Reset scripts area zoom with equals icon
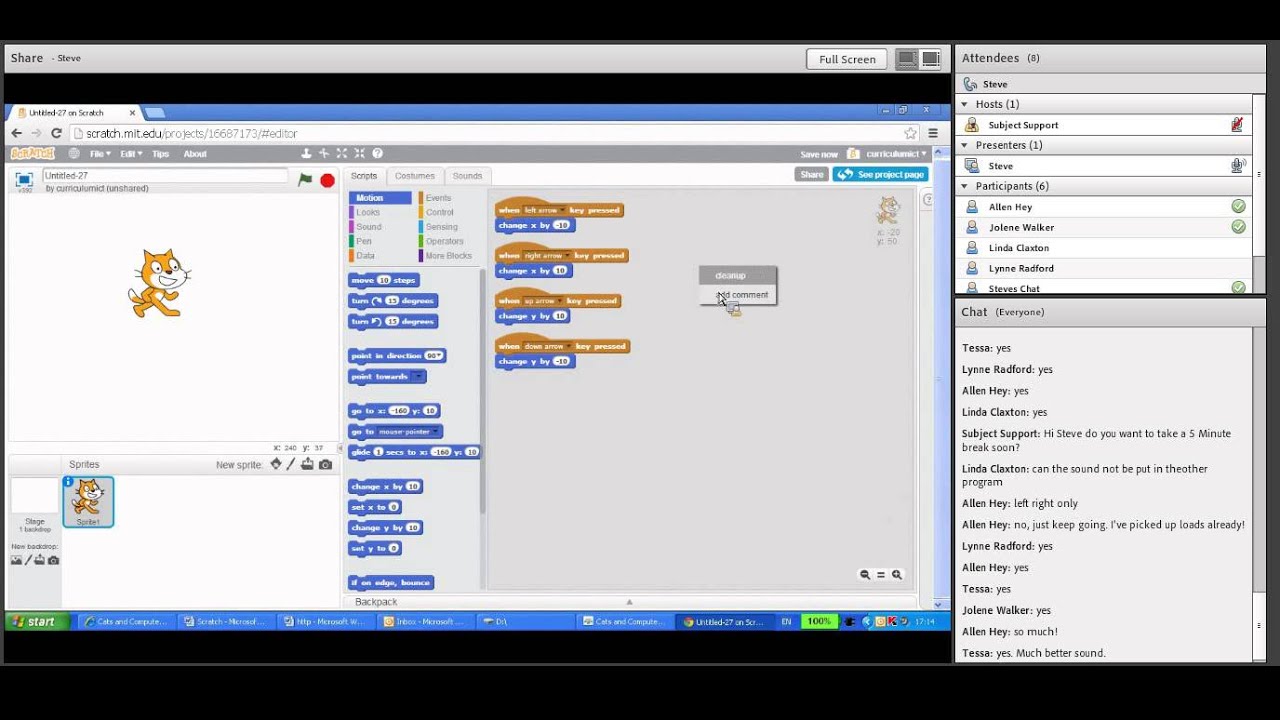Viewport: 1280px width, 720px height. 881,575
